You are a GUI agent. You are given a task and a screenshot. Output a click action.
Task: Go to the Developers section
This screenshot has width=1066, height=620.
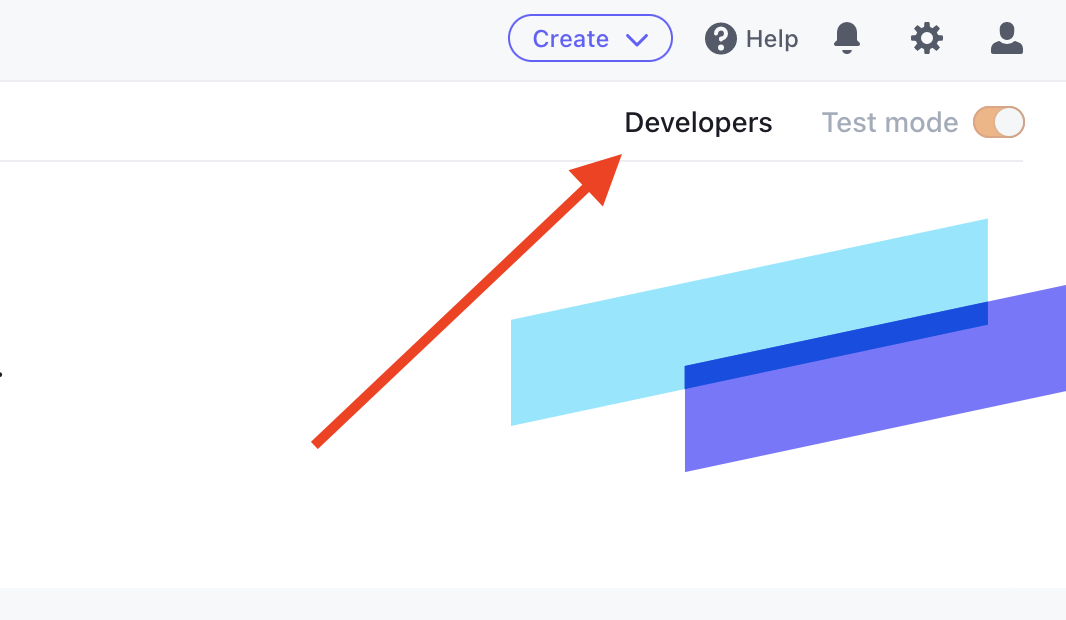[698, 123]
